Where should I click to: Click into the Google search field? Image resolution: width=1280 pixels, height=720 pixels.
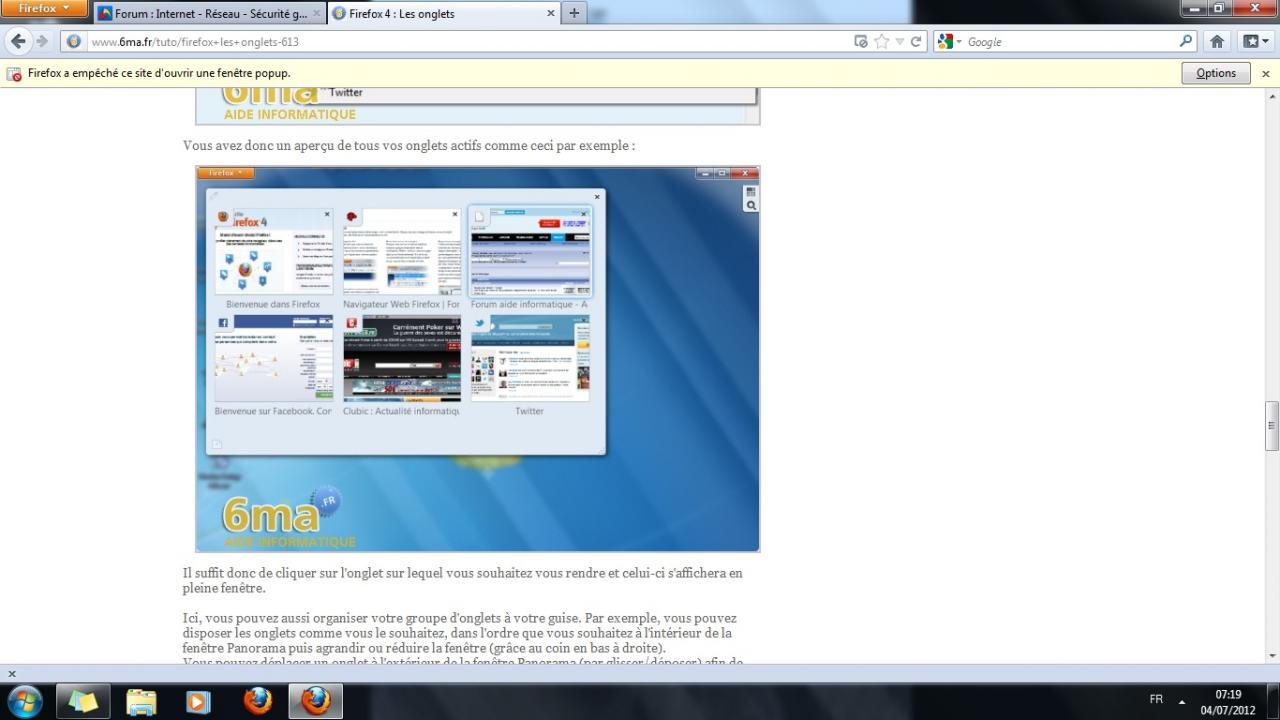pos(1070,42)
